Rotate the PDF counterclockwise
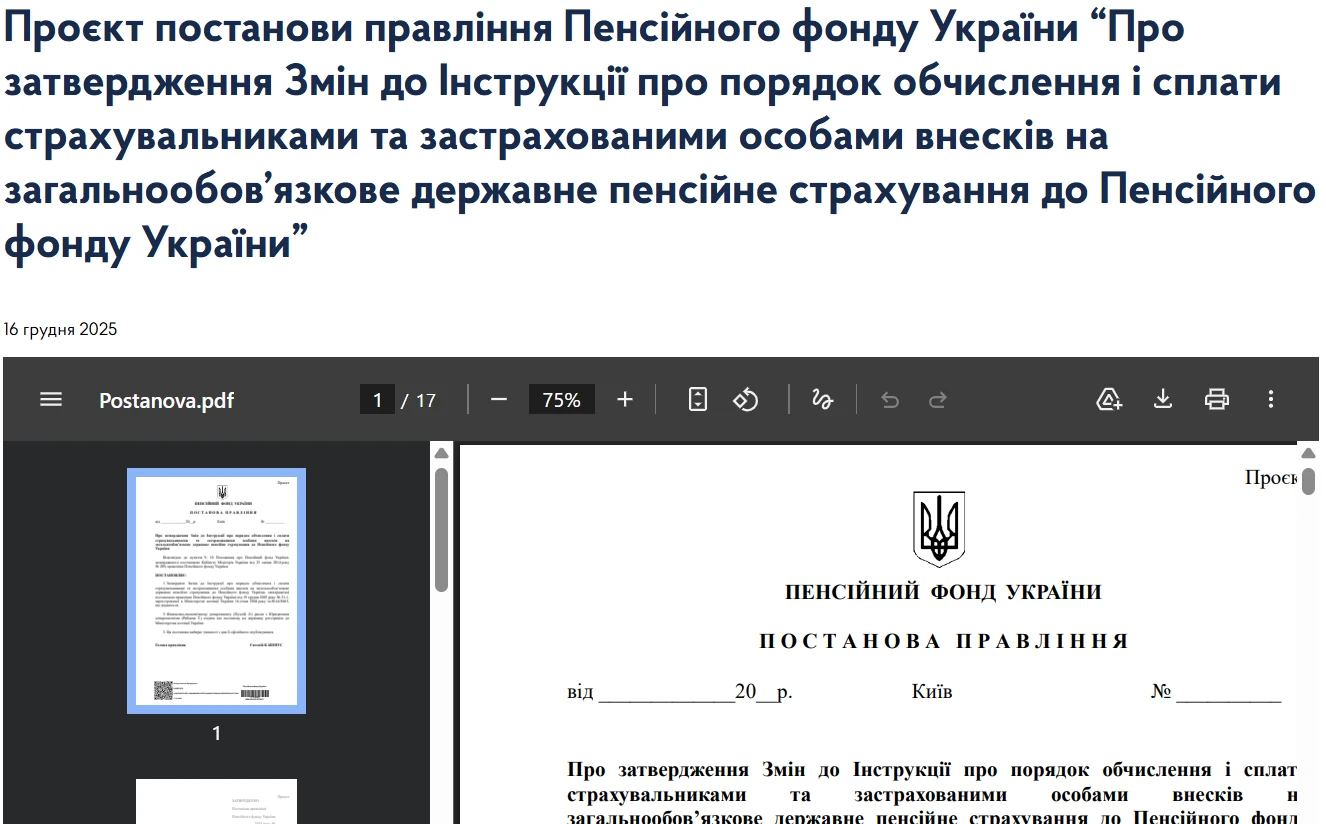 [745, 398]
